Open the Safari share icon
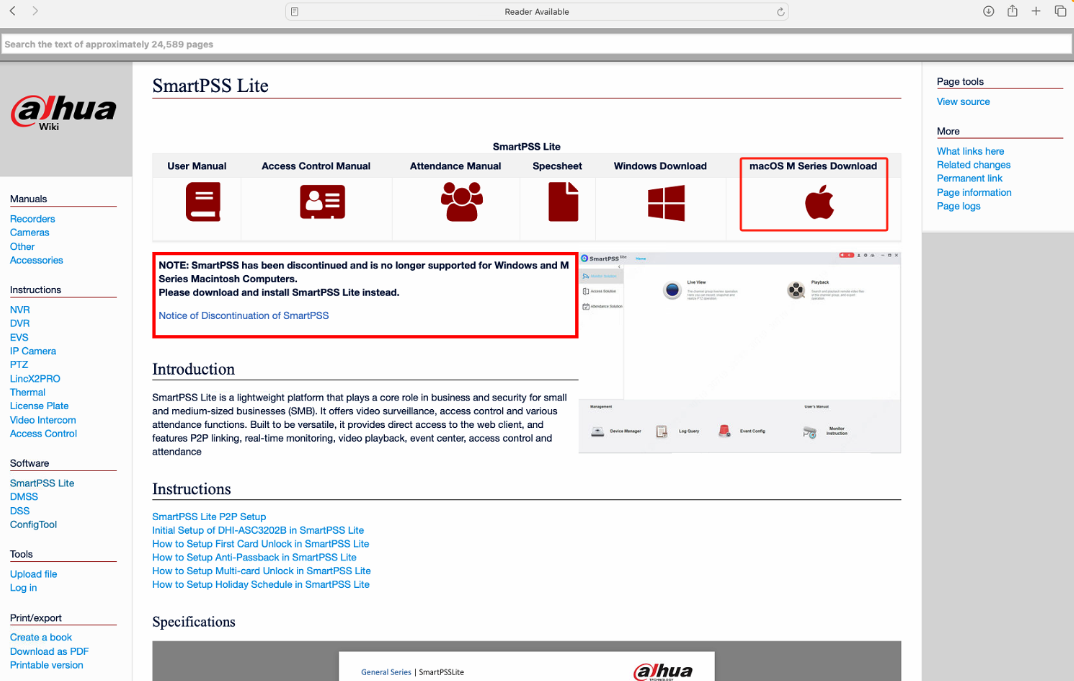Image resolution: width=1074 pixels, height=681 pixels. 1012,11
